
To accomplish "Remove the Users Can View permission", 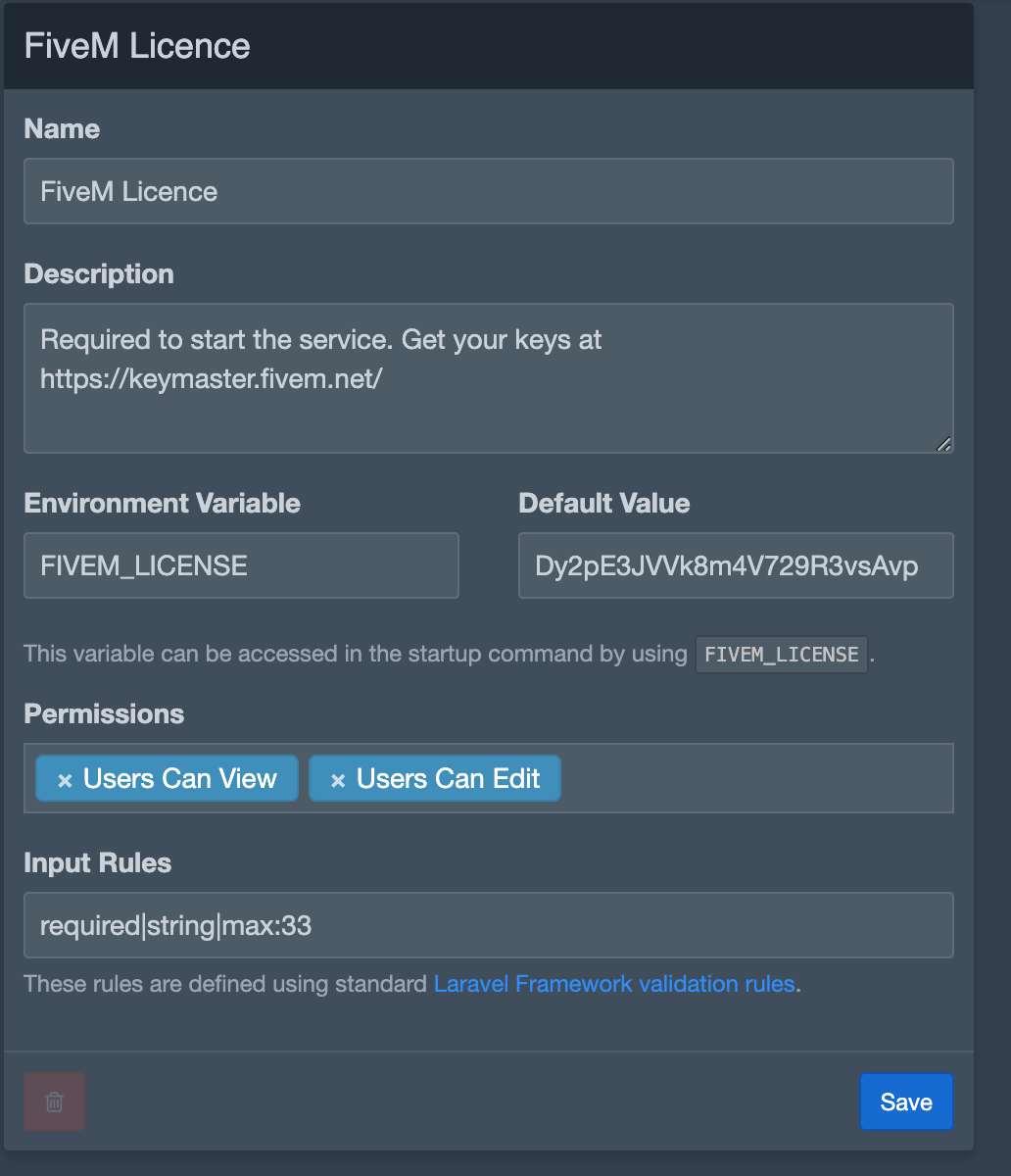I will point(65,780).
